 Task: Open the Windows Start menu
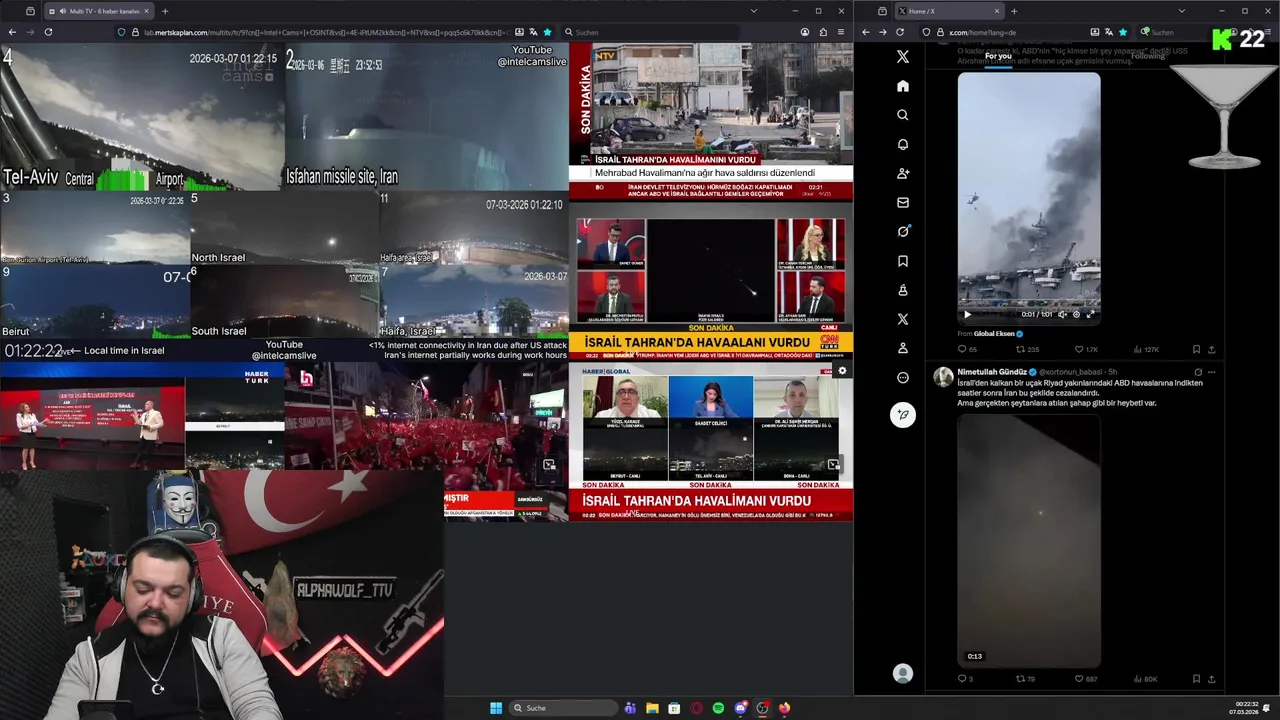pyautogui.click(x=496, y=708)
